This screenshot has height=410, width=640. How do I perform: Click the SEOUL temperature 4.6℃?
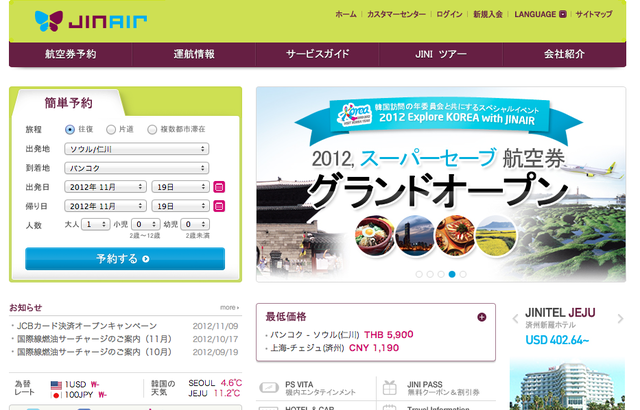pyautogui.click(x=231, y=383)
